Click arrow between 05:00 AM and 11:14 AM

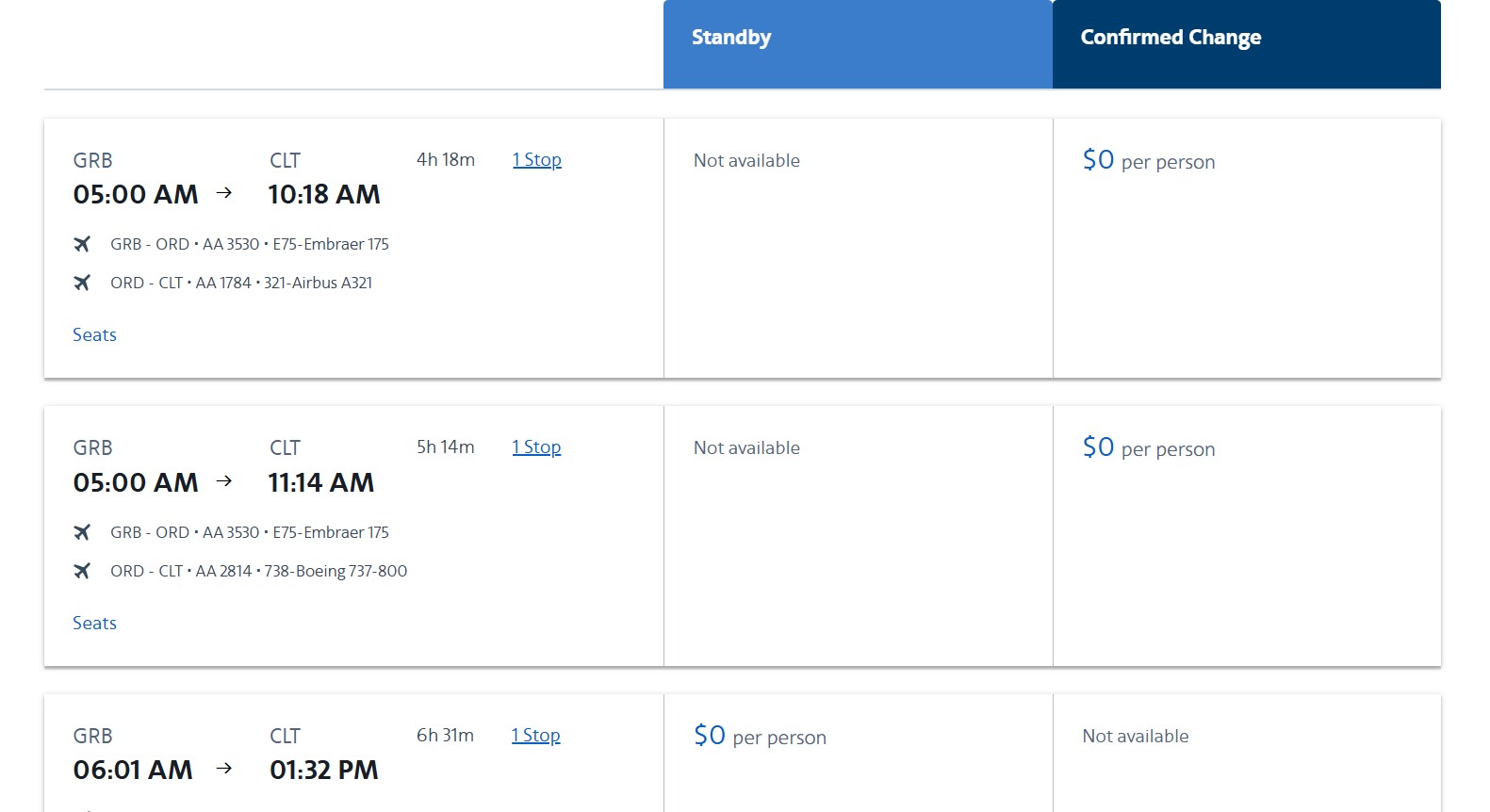tap(224, 481)
